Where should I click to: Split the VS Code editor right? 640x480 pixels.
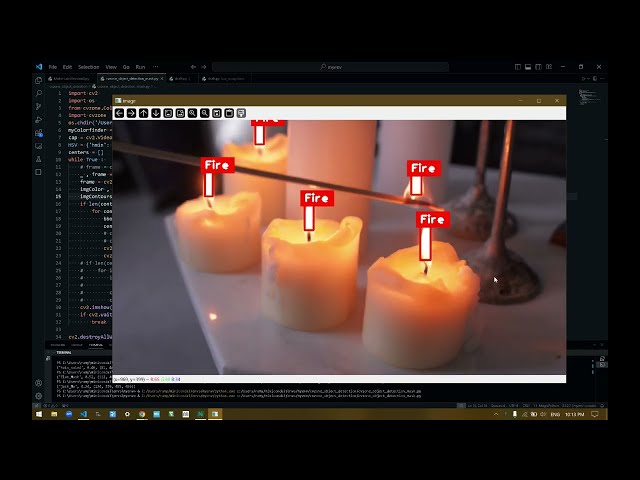[595, 79]
